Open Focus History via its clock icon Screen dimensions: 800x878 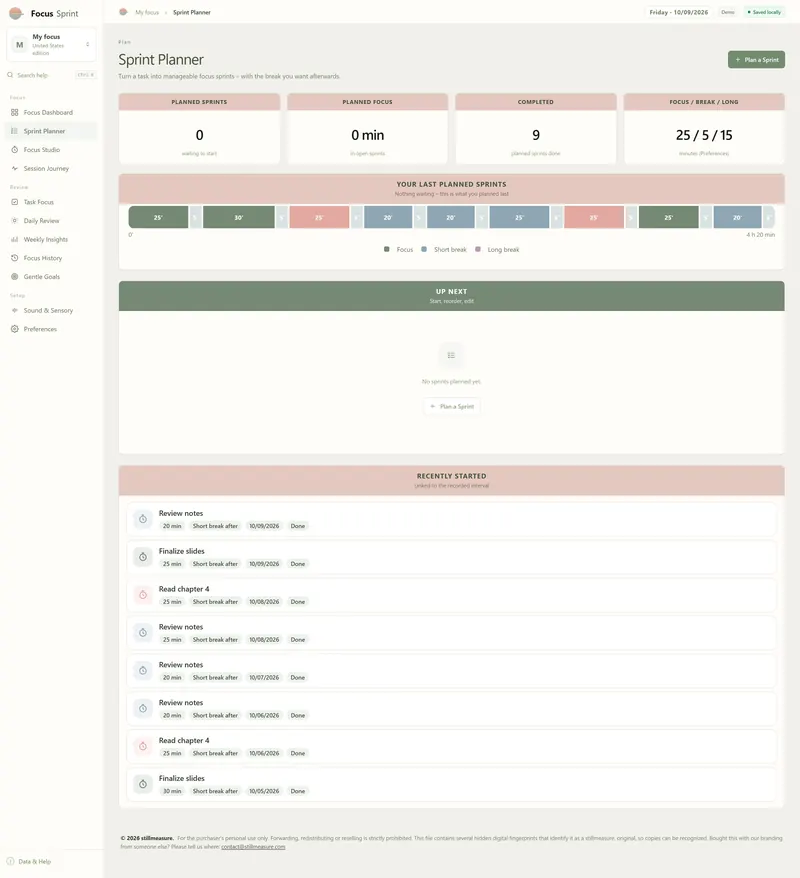click(x=15, y=258)
